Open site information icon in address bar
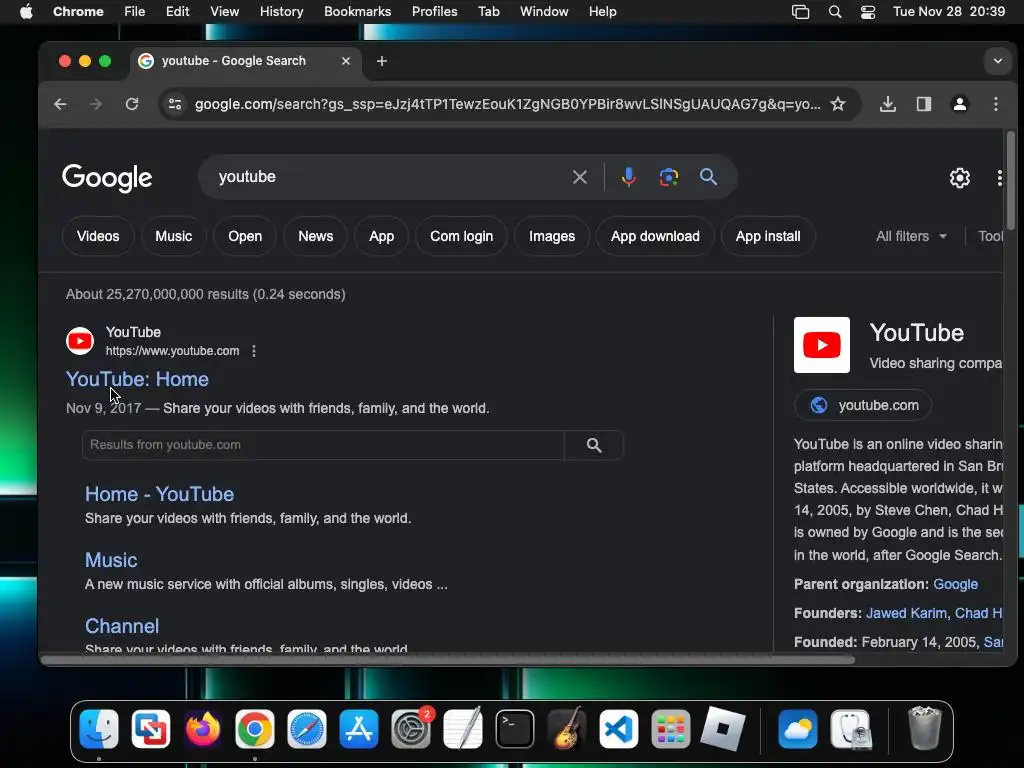 tap(175, 104)
